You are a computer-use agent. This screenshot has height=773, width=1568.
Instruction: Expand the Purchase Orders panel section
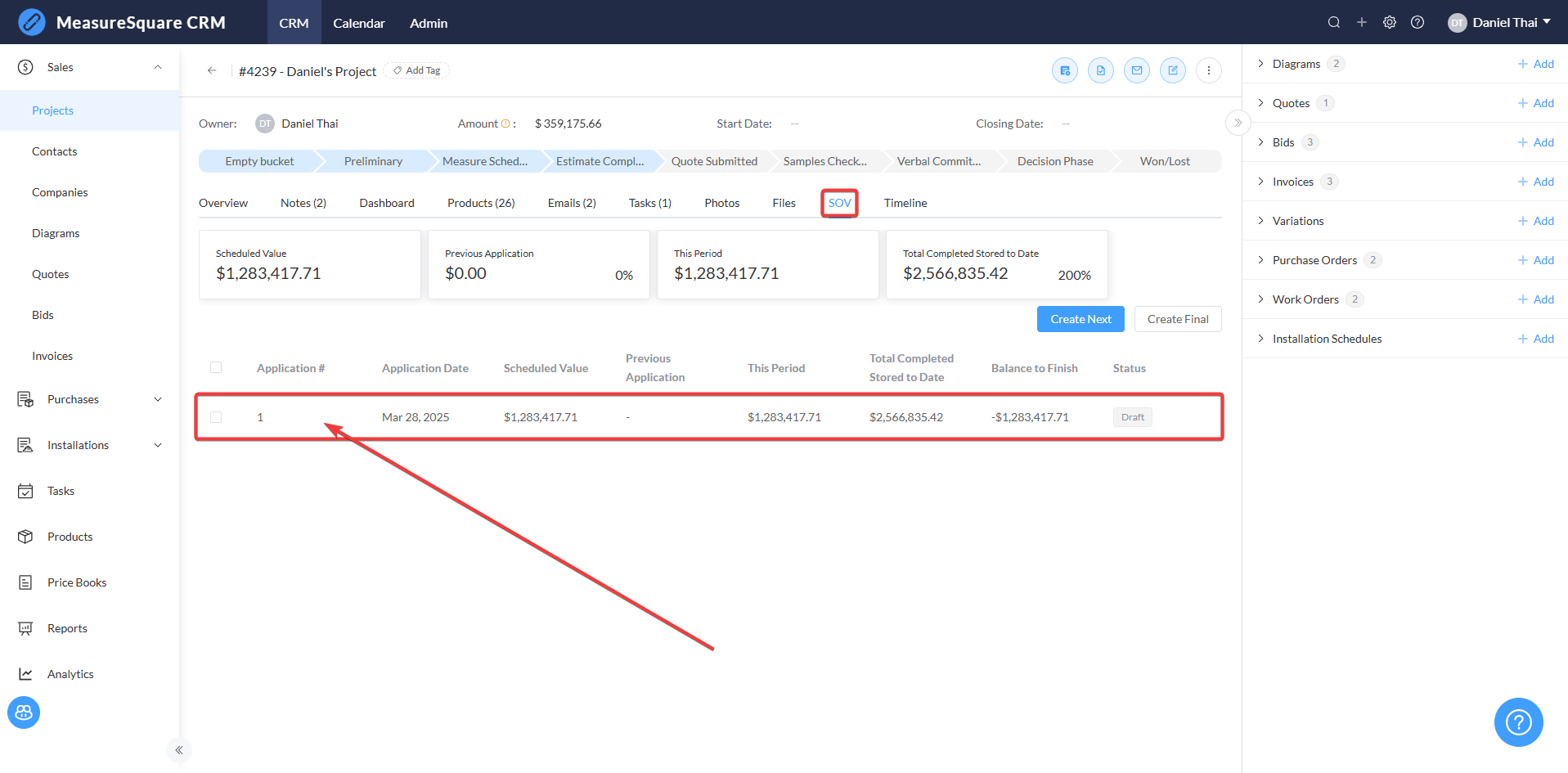click(x=1260, y=260)
